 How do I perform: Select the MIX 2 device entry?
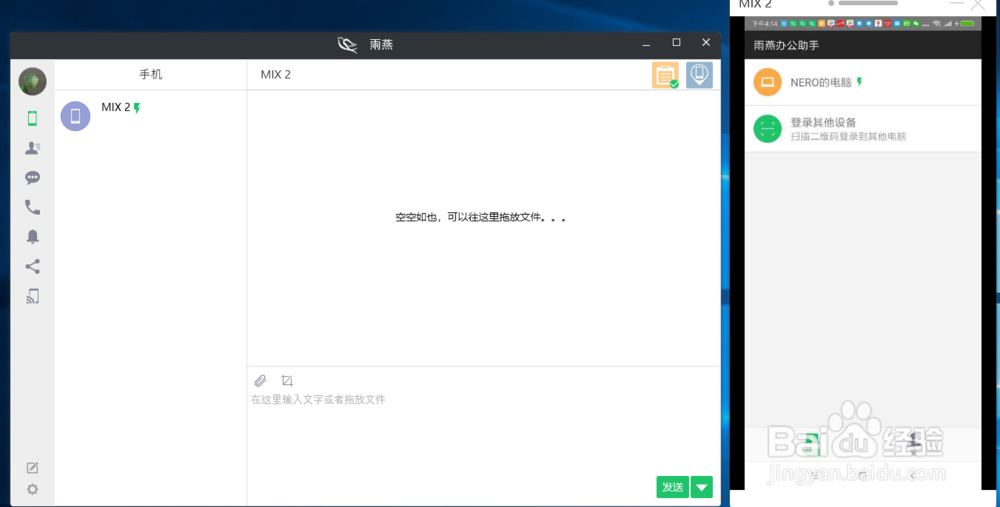pyautogui.click(x=151, y=116)
